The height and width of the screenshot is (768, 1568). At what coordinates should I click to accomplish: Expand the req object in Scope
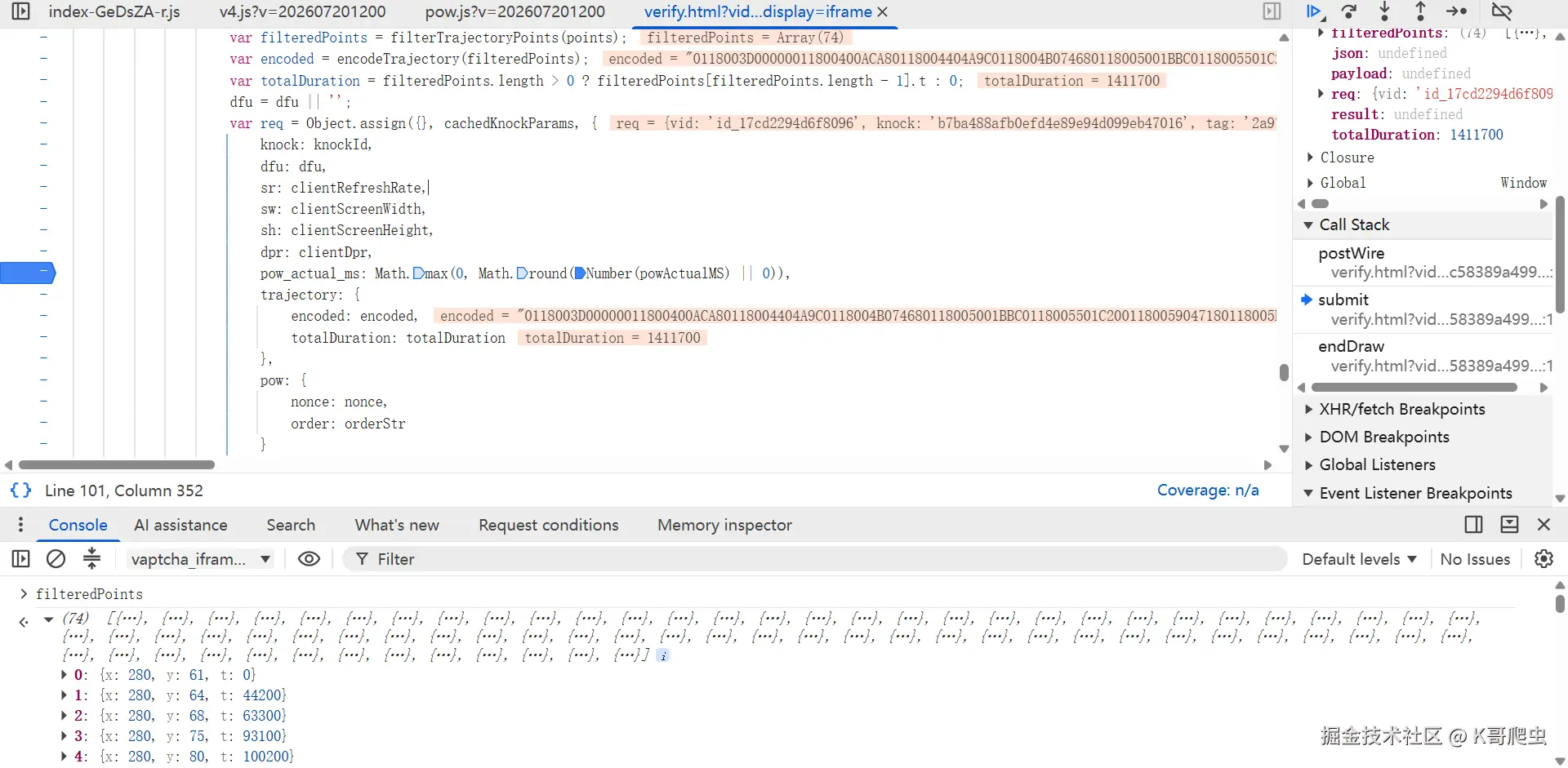pos(1321,94)
